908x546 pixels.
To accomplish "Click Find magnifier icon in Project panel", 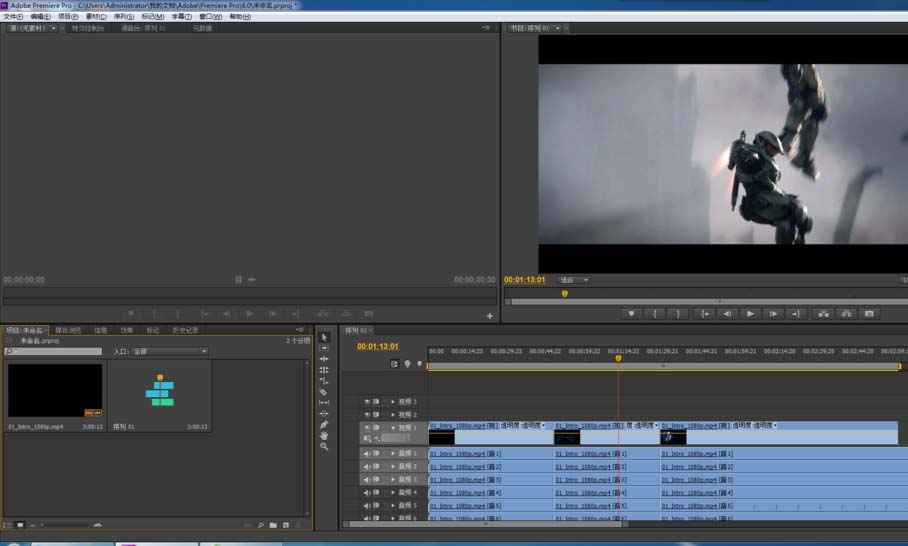I will [261, 525].
